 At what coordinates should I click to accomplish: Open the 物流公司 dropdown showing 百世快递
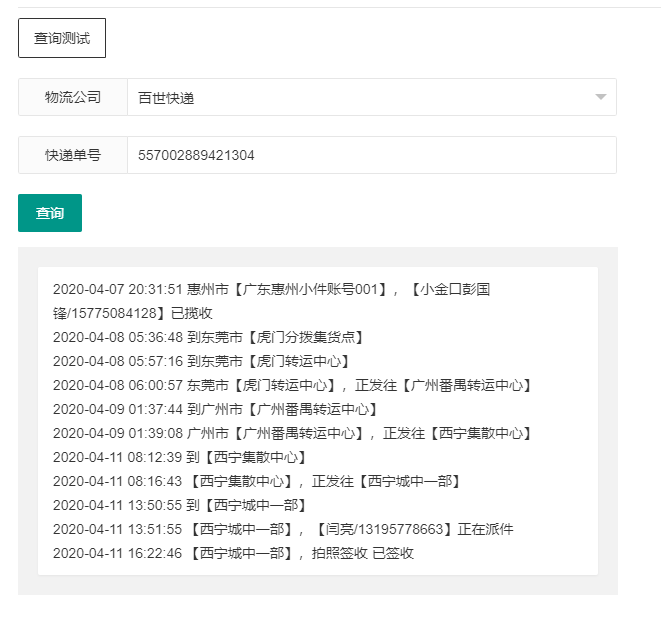[372, 97]
